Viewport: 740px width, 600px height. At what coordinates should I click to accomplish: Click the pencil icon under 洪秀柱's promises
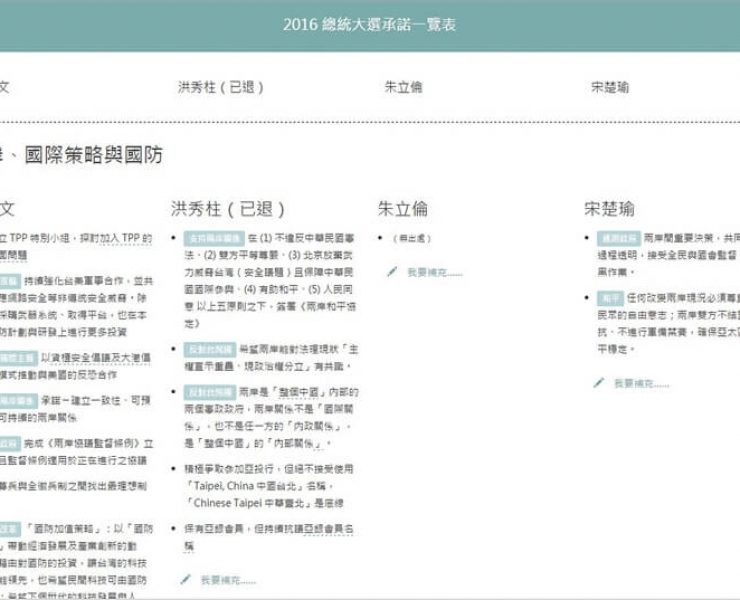185,579
